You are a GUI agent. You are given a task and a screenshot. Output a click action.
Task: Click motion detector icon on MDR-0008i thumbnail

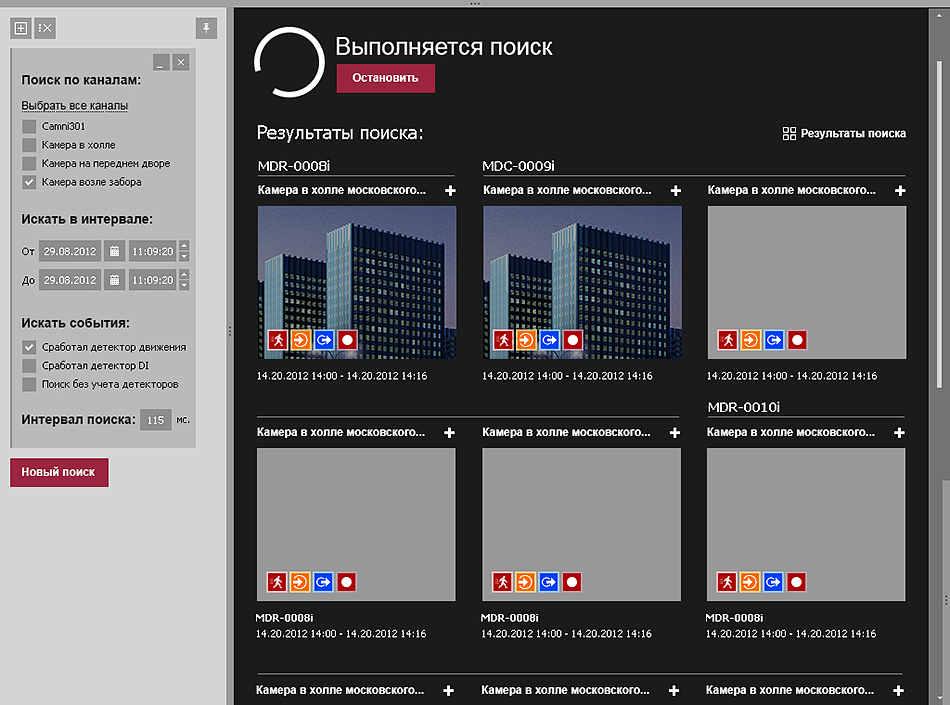tap(277, 340)
